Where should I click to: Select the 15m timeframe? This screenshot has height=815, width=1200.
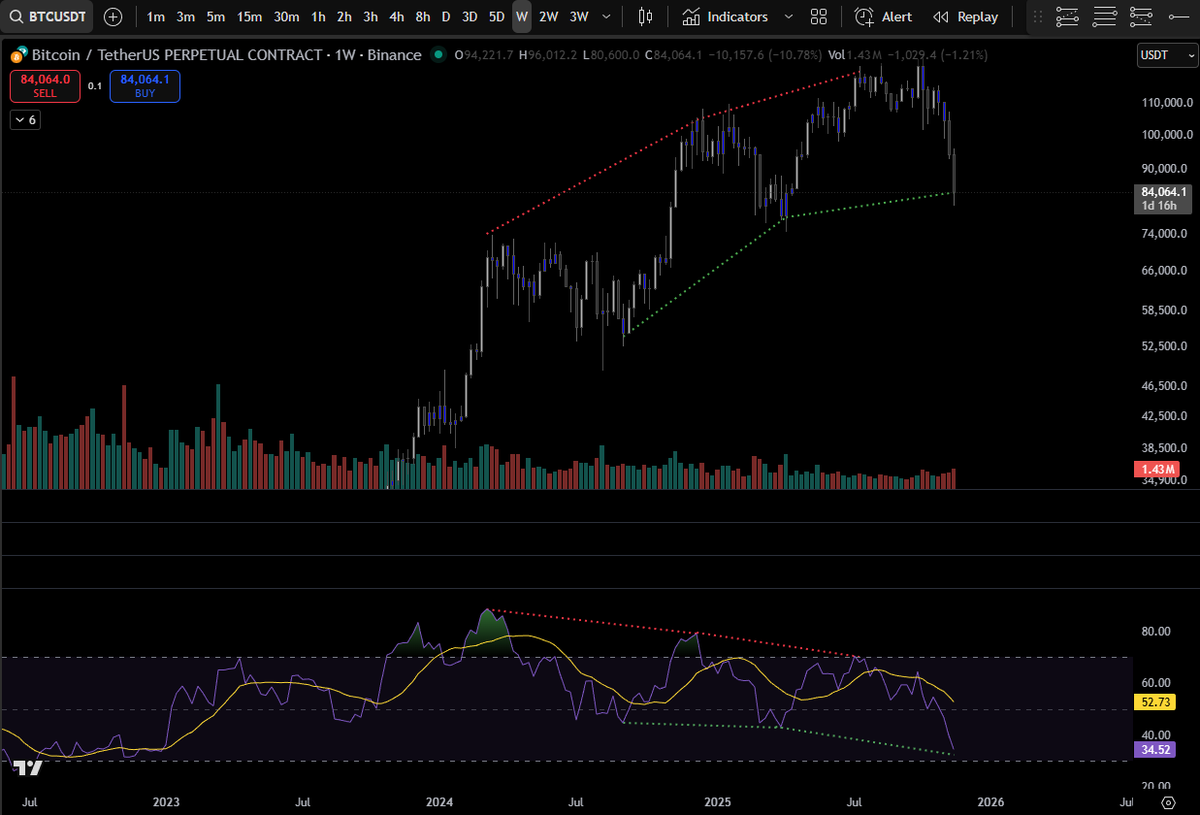click(250, 16)
